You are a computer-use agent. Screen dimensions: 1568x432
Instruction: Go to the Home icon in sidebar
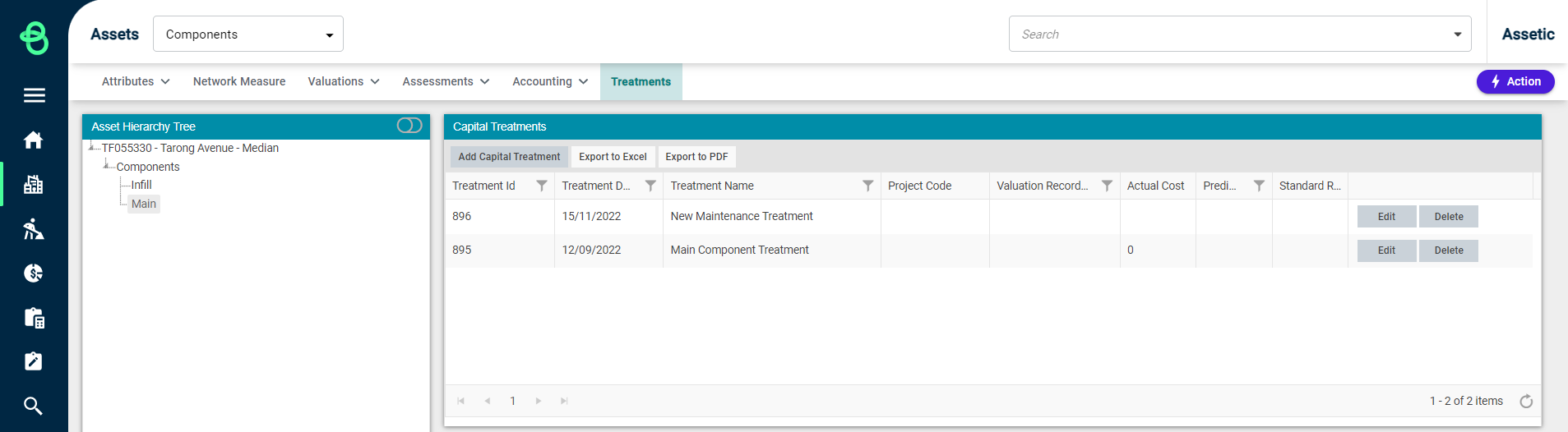coord(34,140)
